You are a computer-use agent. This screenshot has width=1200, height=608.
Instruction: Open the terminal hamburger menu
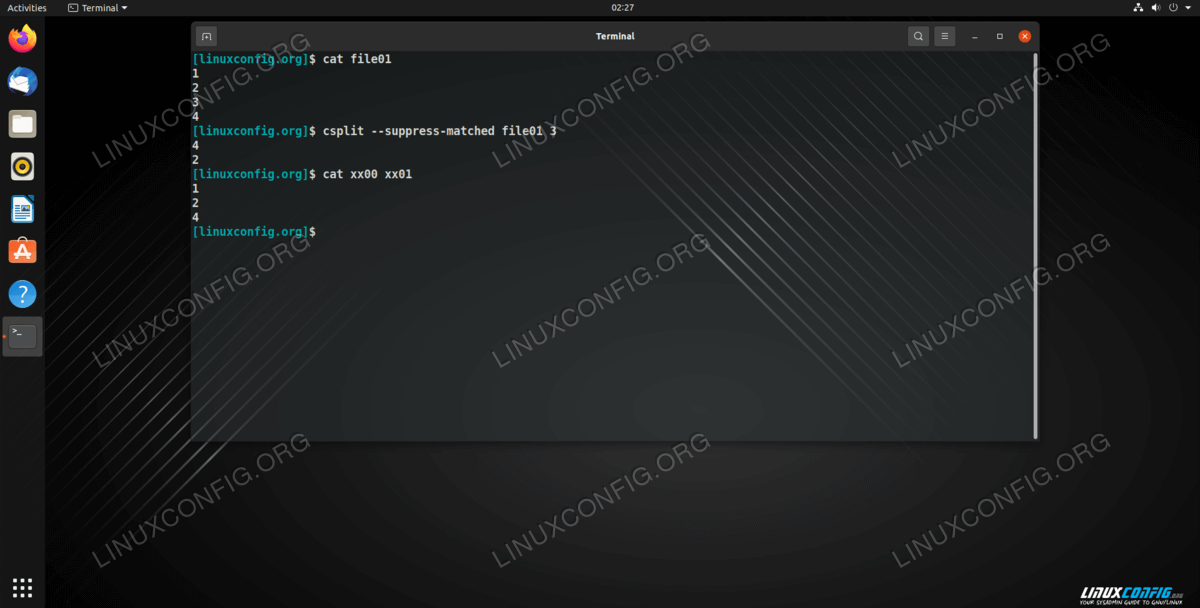coord(946,36)
